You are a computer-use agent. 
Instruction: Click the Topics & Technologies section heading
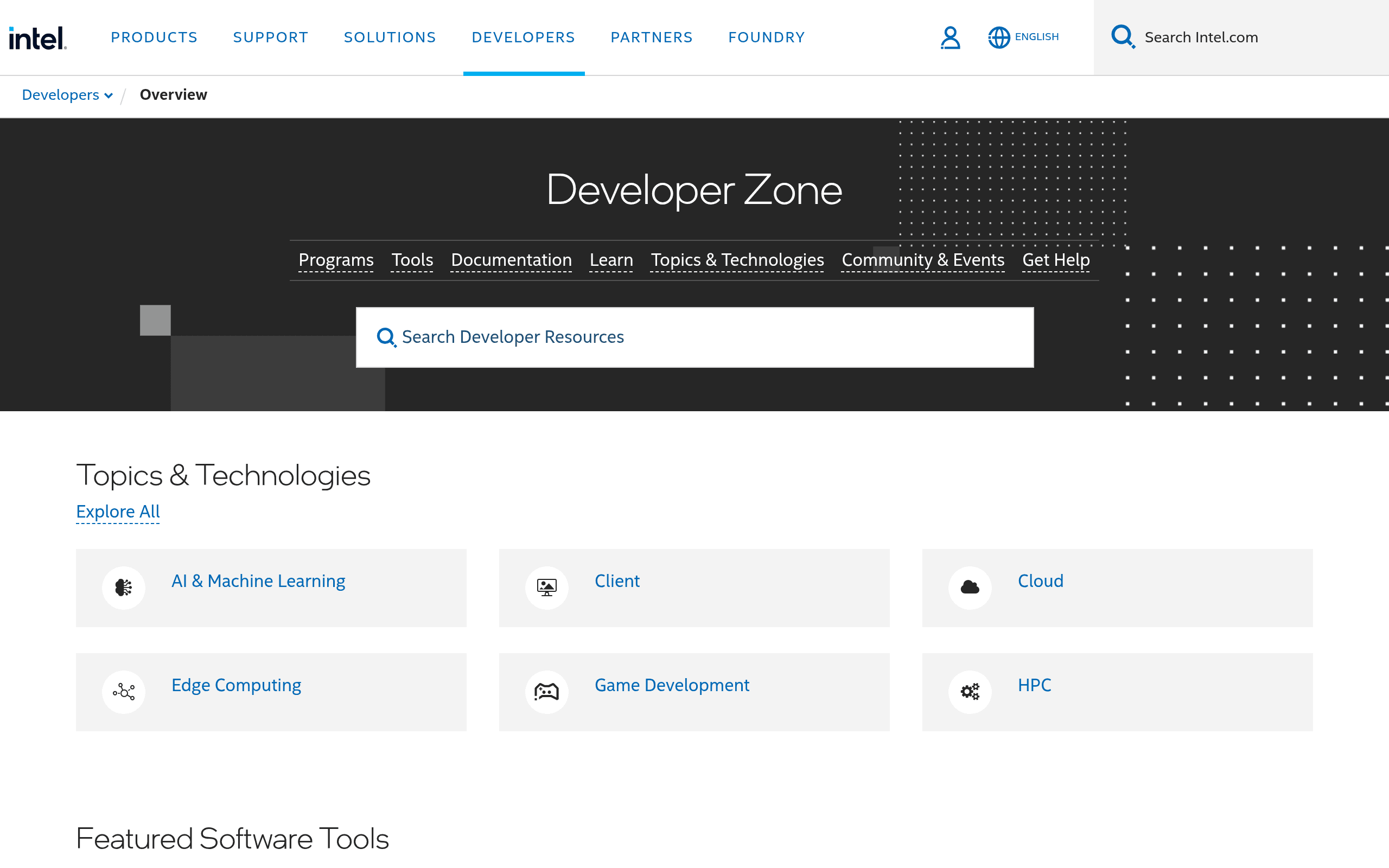224,475
